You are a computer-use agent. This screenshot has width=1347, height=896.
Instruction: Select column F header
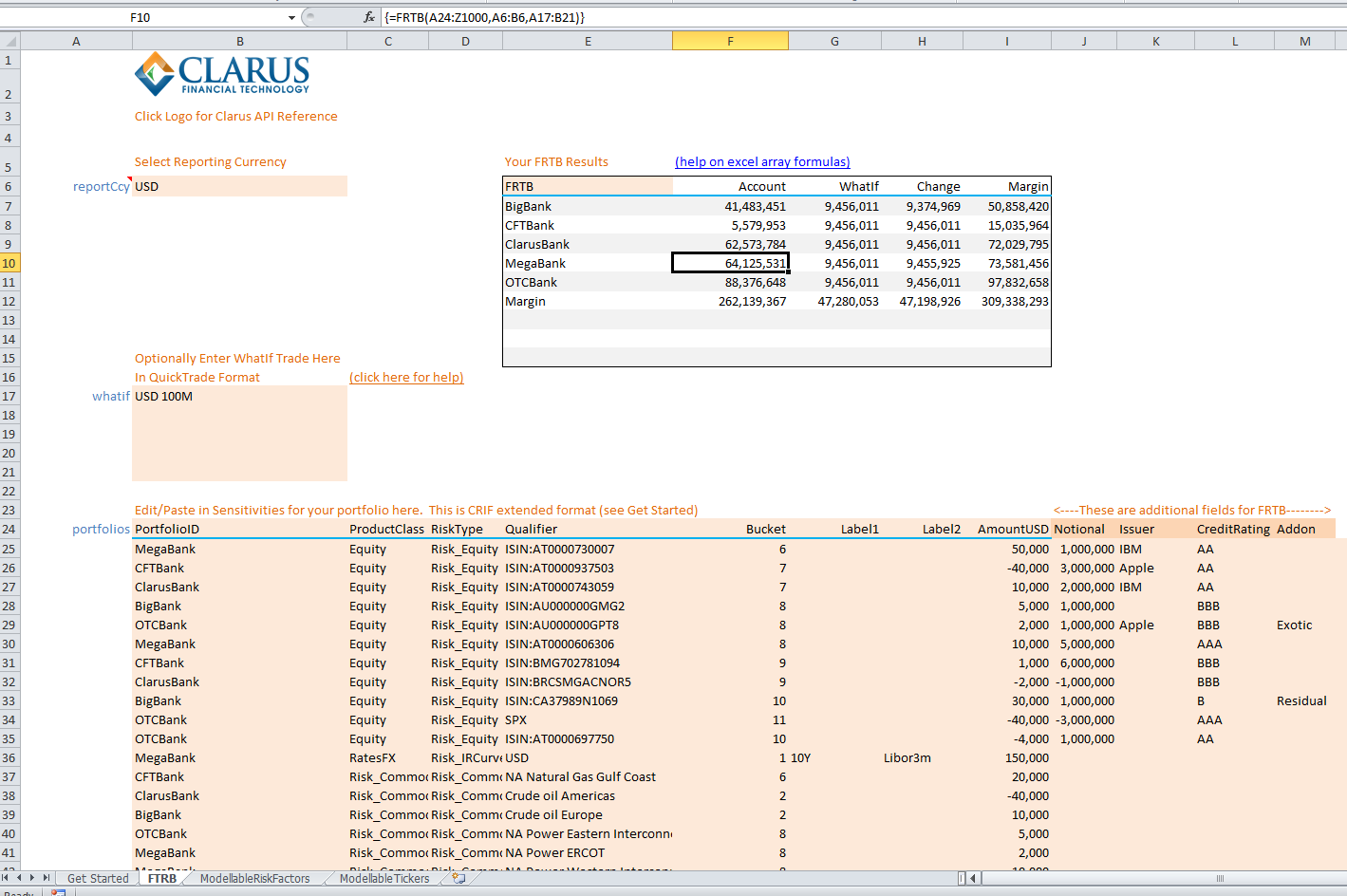(x=730, y=41)
